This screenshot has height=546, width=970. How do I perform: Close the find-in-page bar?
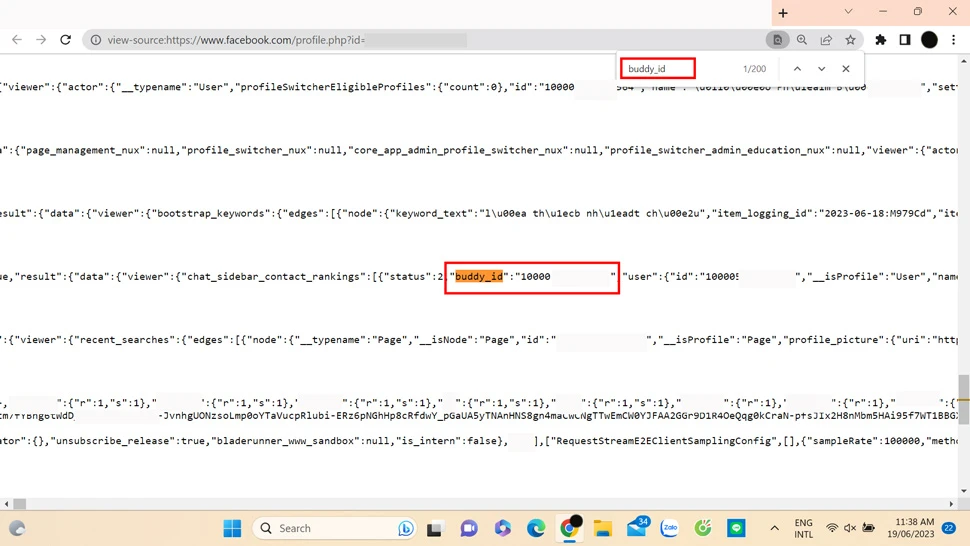(846, 69)
